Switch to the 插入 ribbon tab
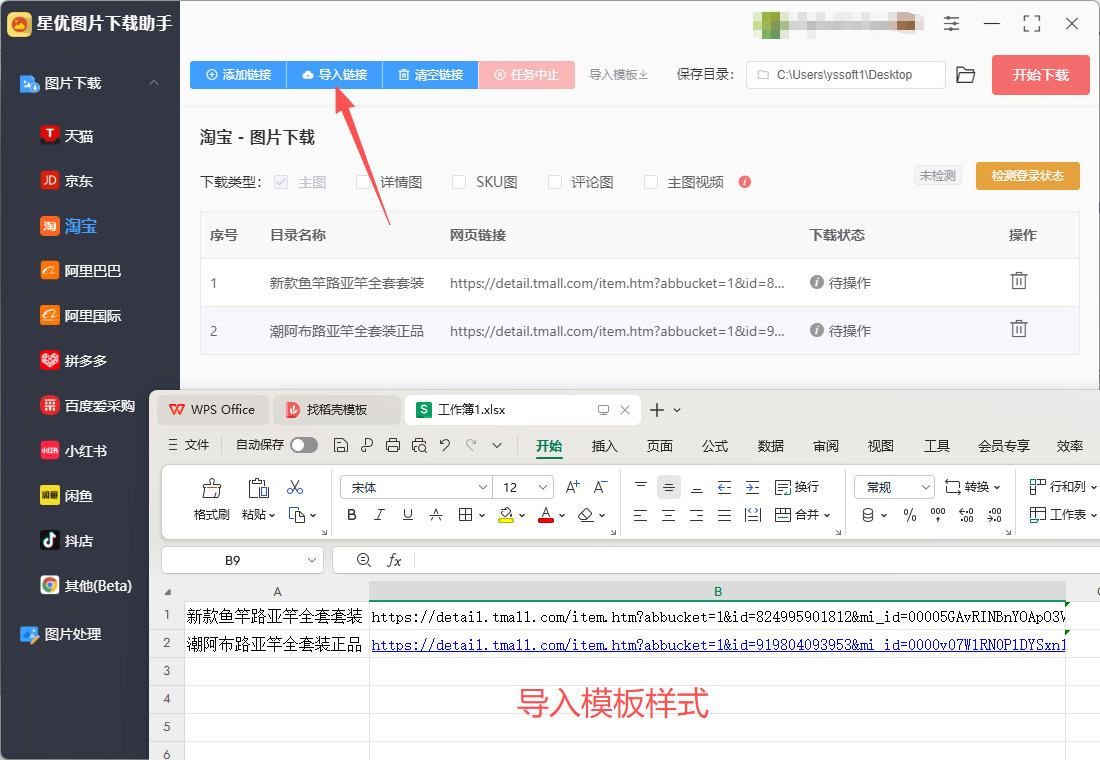The image size is (1100, 760). 604,446
